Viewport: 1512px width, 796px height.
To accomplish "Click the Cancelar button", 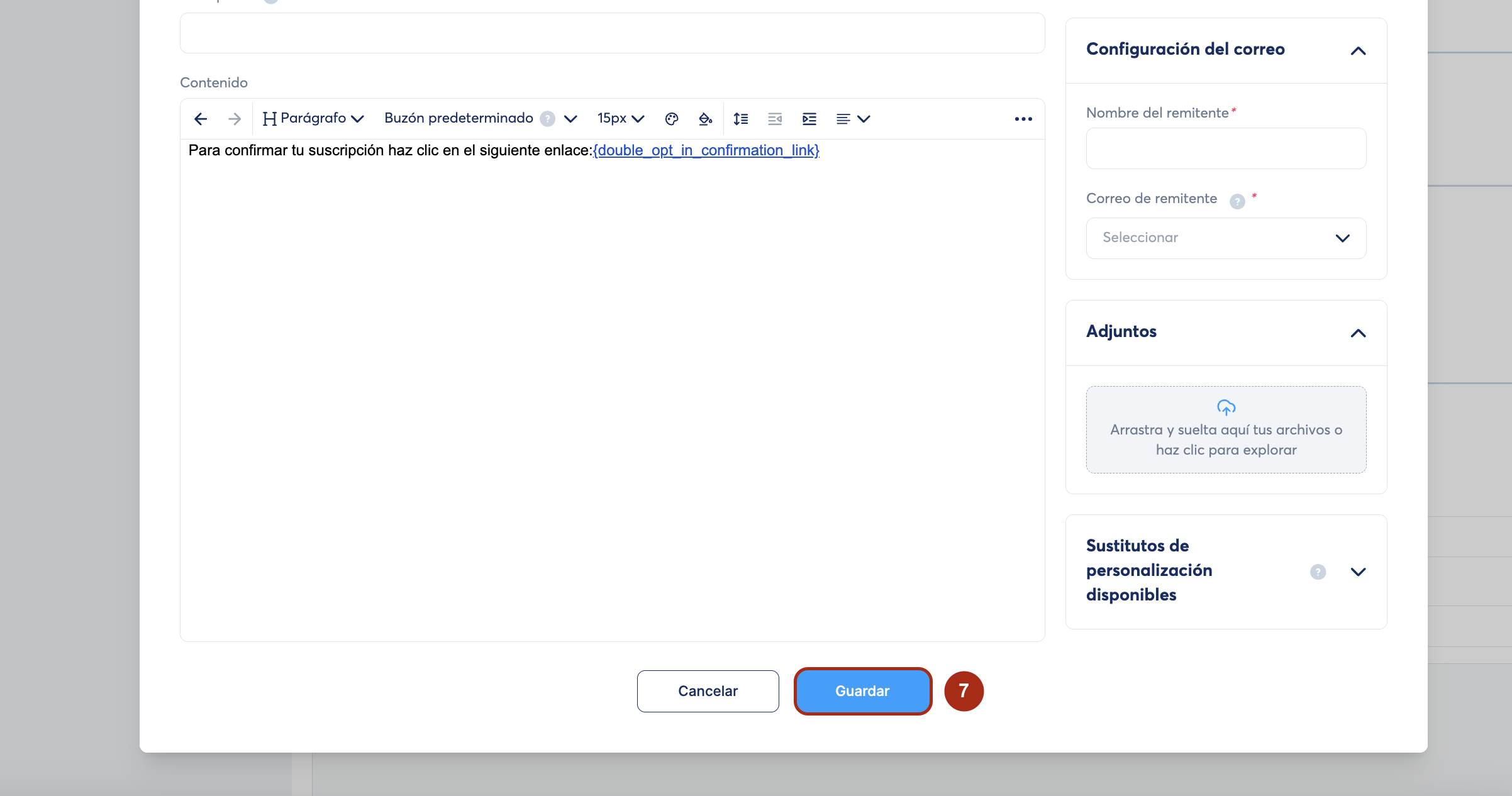I will click(x=708, y=691).
